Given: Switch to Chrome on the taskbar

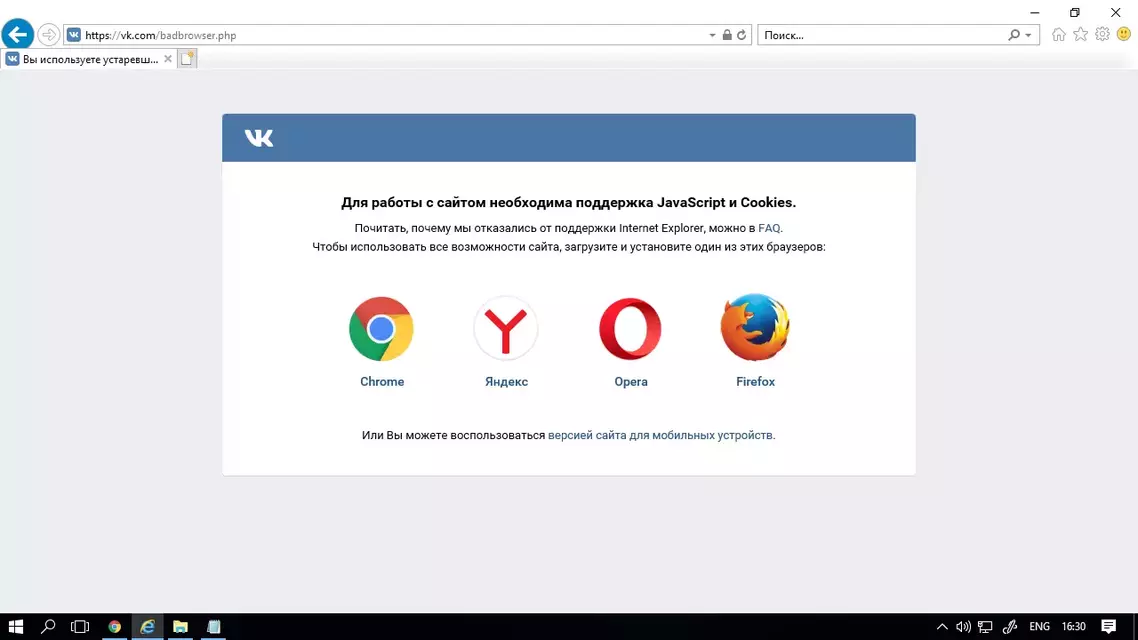Looking at the screenshot, I should point(115,626).
